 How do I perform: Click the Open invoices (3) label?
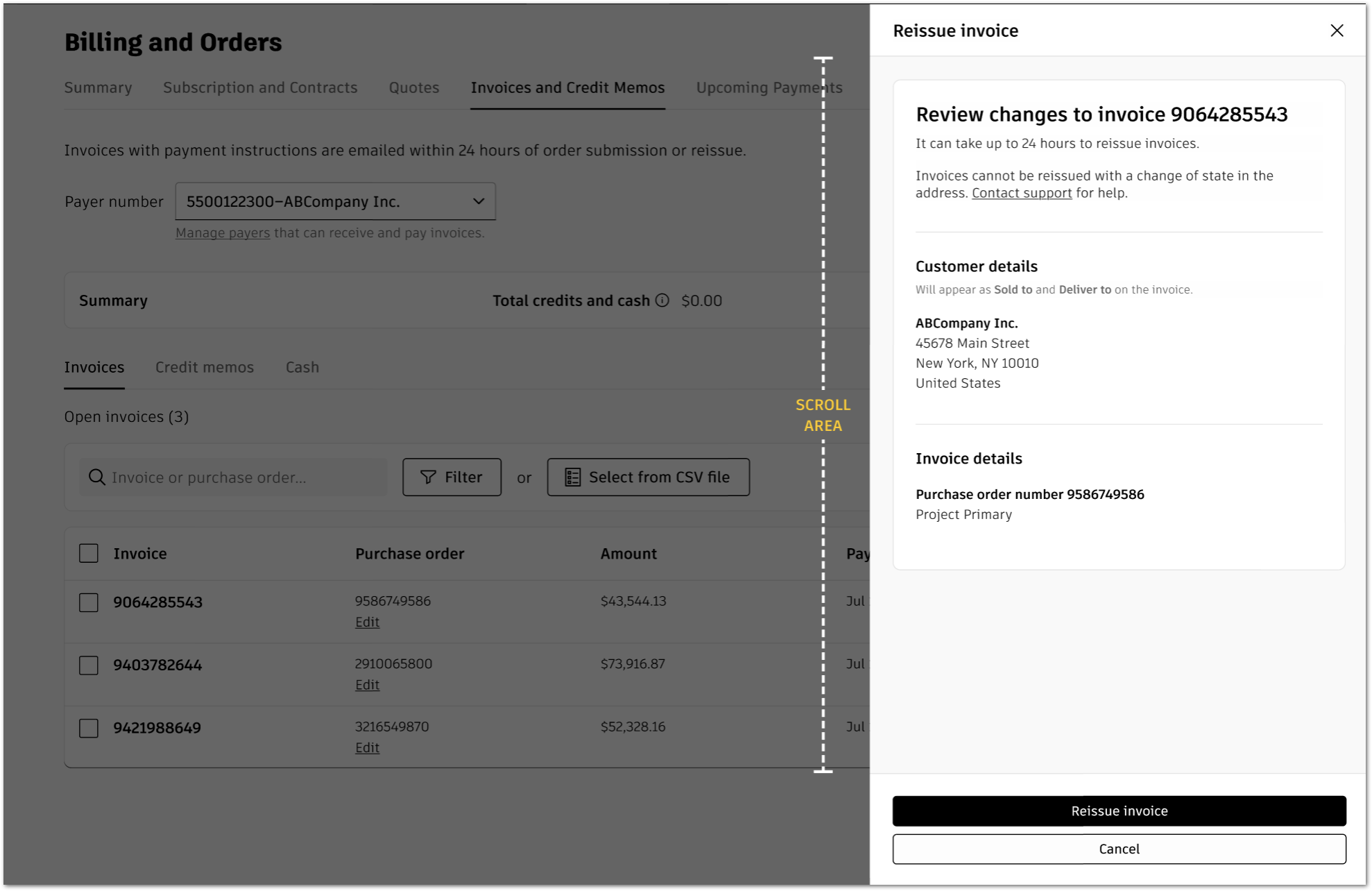coord(126,416)
